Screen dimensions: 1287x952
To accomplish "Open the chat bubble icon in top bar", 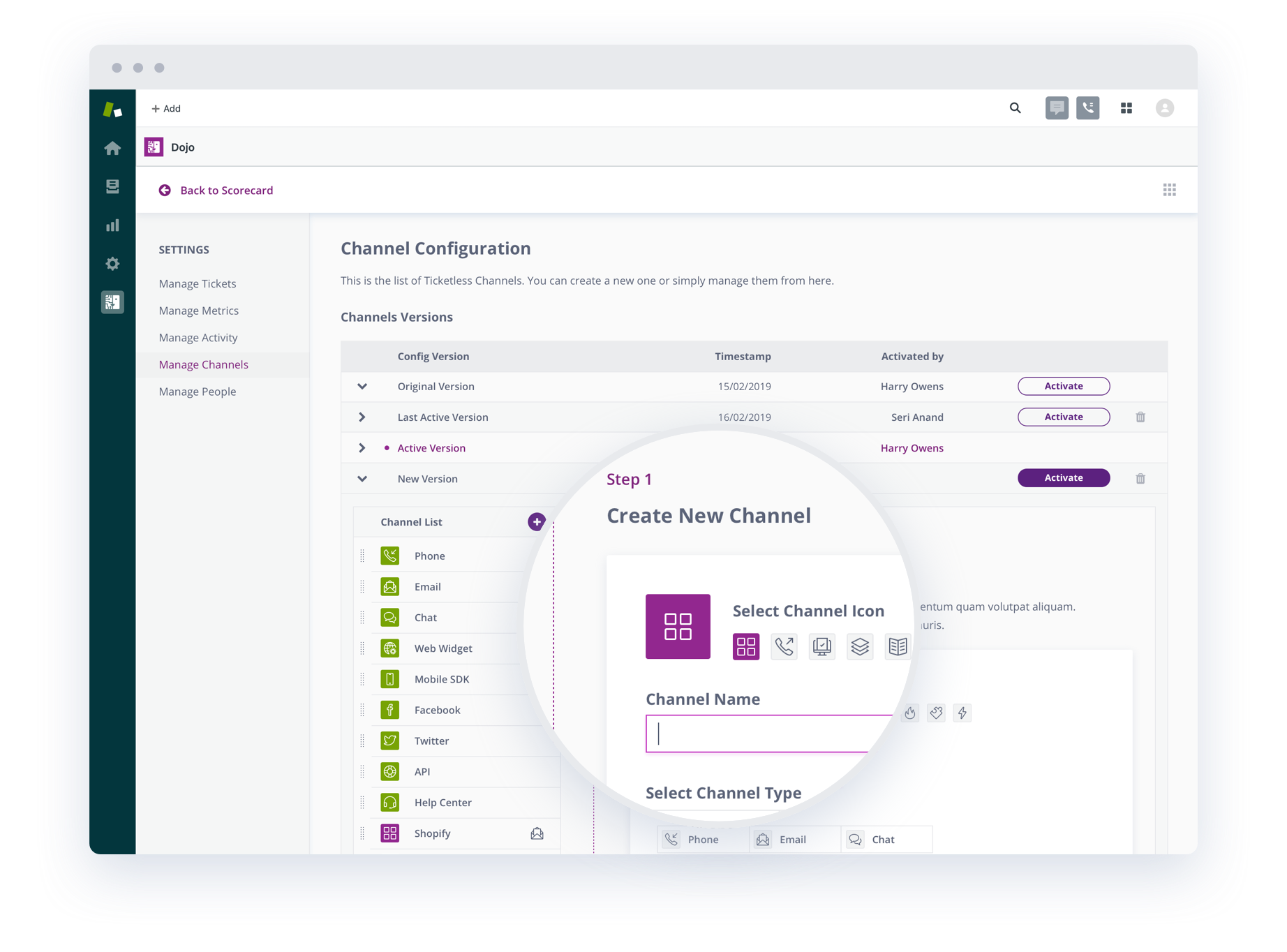I will coord(1057,108).
